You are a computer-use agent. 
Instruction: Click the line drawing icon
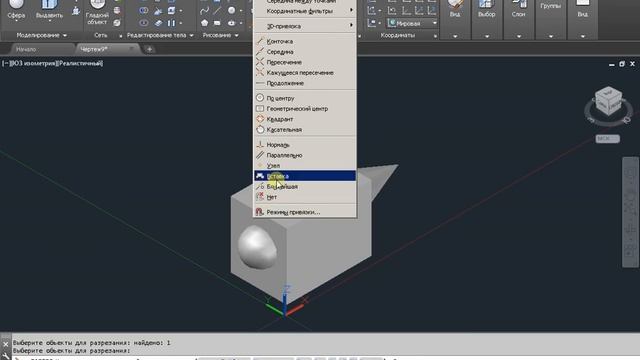coord(217,11)
